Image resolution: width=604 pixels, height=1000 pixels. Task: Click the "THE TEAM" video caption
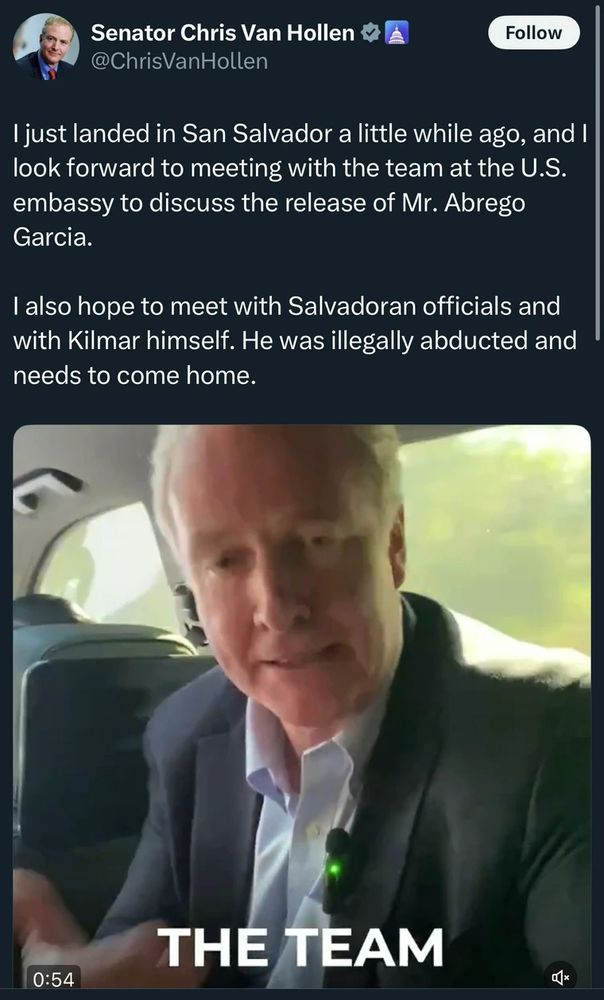pyautogui.click(x=300, y=947)
